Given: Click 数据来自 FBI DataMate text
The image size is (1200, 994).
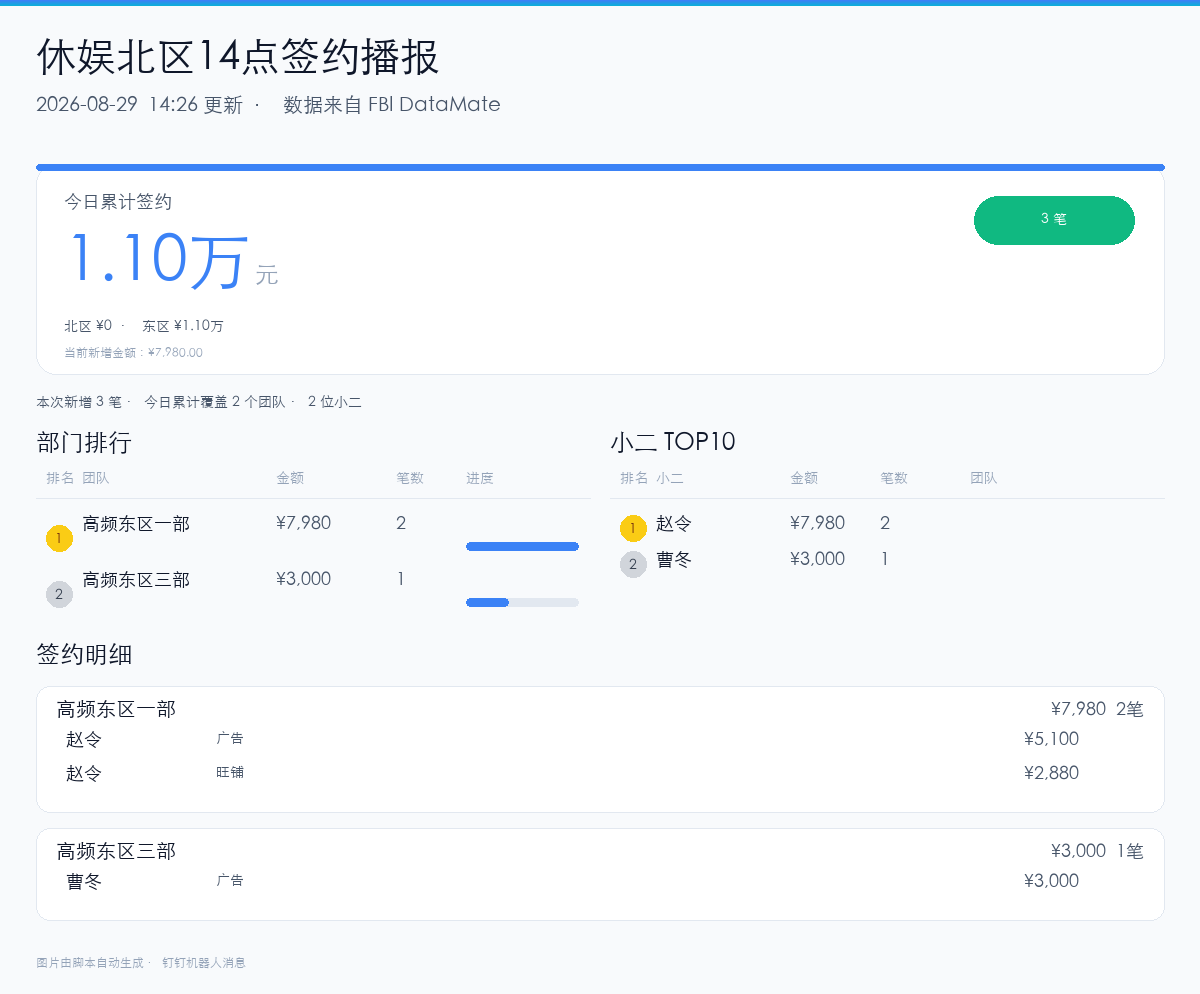Looking at the screenshot, I should point(392,105).
